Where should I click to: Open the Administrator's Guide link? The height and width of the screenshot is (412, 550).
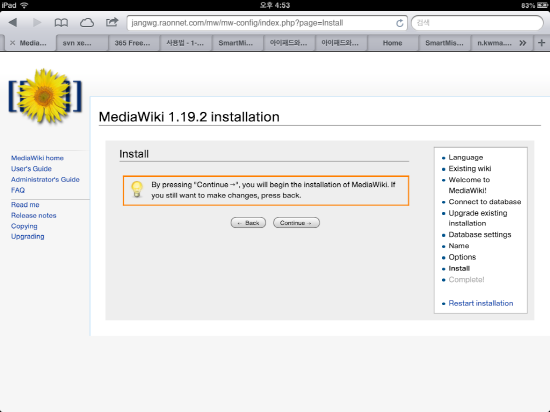click(45, 180)
